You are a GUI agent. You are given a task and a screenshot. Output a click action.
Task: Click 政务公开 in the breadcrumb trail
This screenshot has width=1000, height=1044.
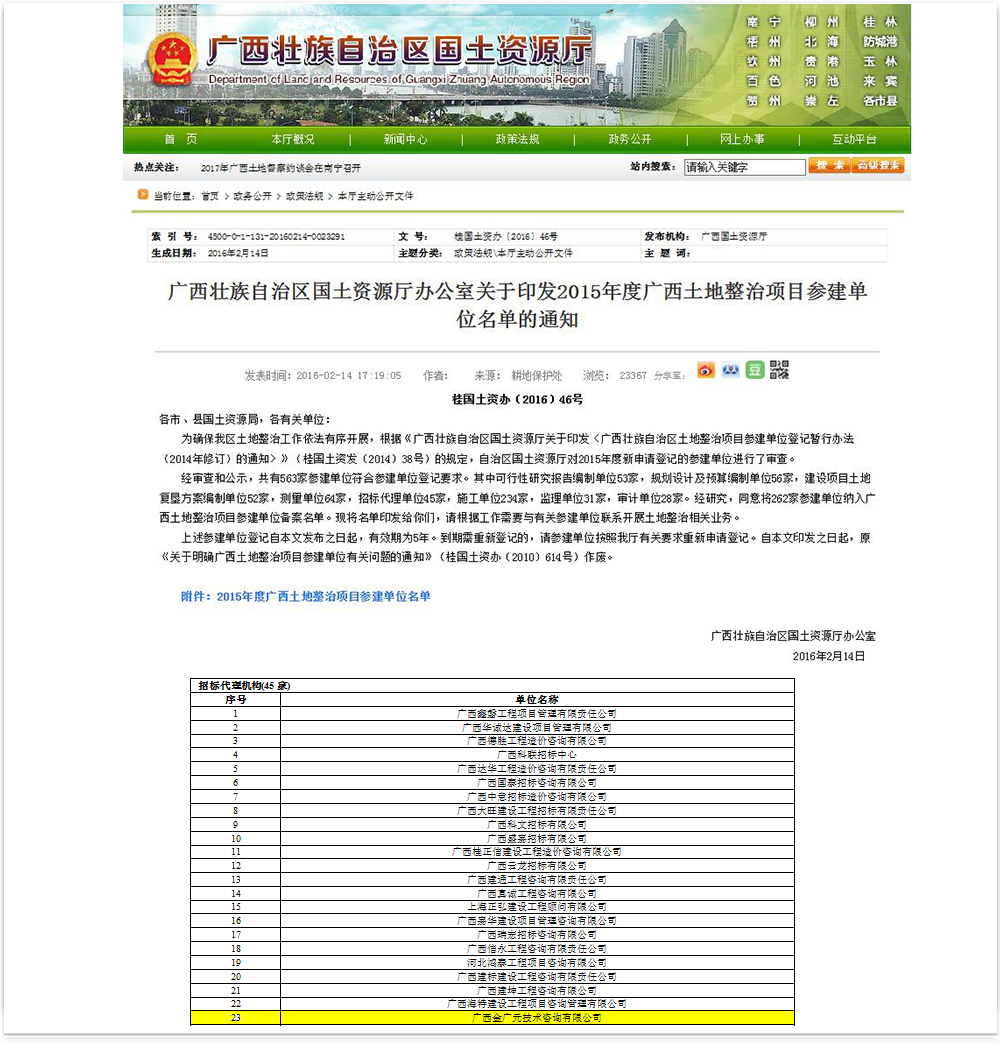pyautogui.click(x=252, y=196)
